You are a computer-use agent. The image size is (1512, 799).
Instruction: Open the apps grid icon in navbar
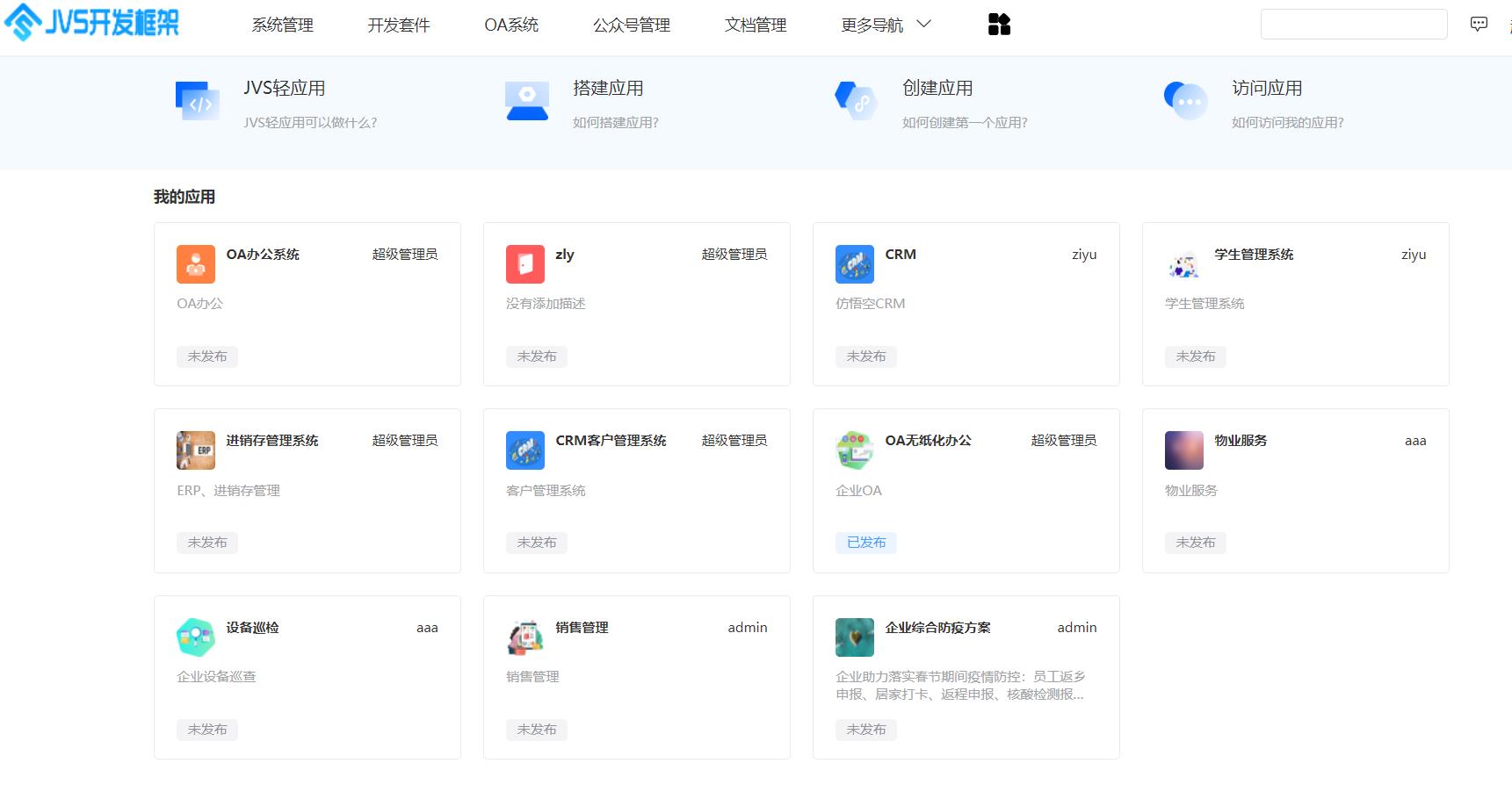pyautogui.click(x=999, y=25)
